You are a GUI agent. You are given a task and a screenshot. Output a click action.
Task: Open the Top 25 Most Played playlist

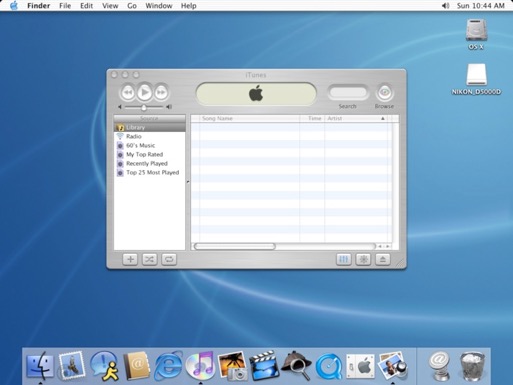pos(149,172)
